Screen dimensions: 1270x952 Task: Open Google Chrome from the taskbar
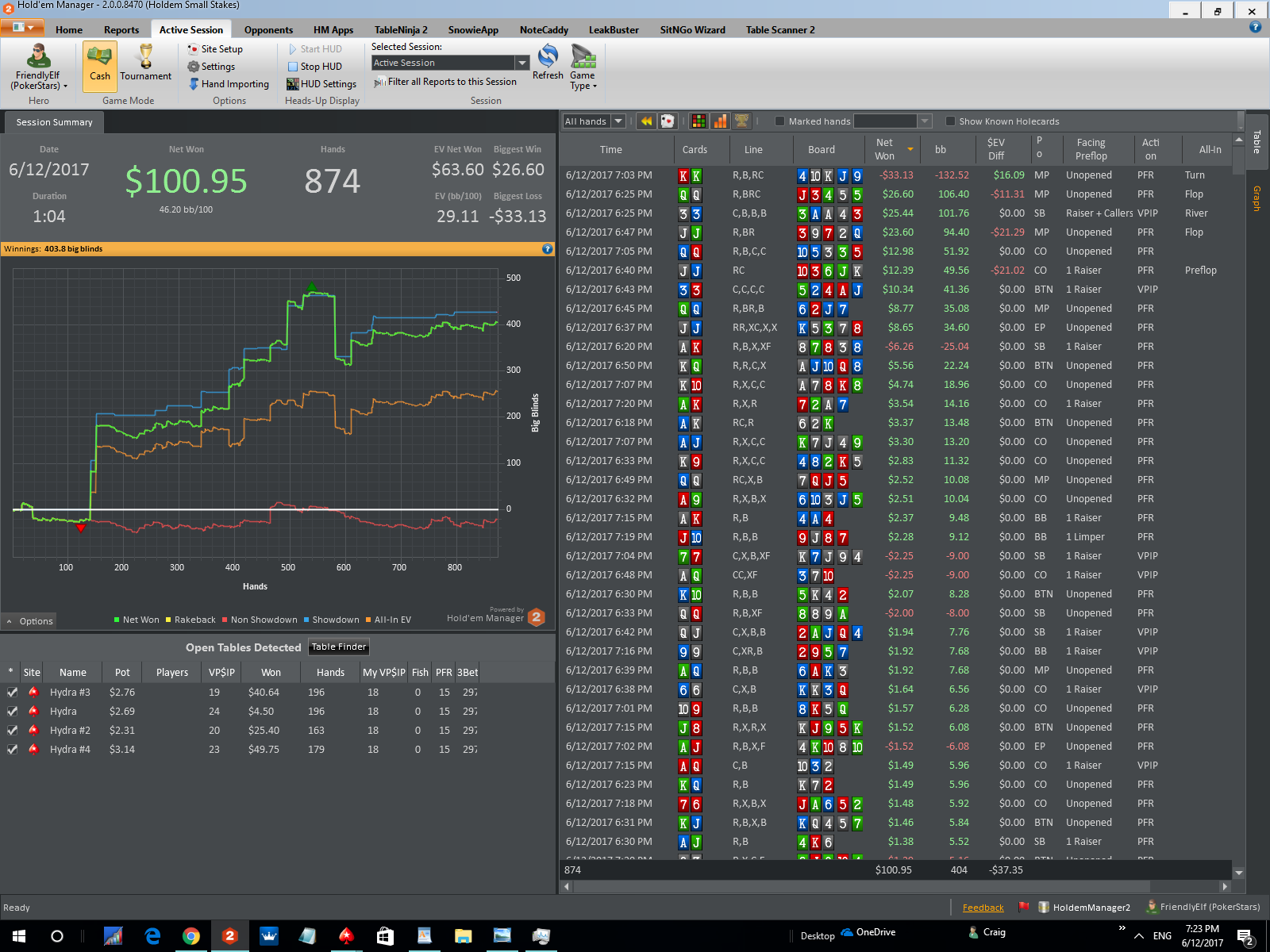click(x=191, y=936)
